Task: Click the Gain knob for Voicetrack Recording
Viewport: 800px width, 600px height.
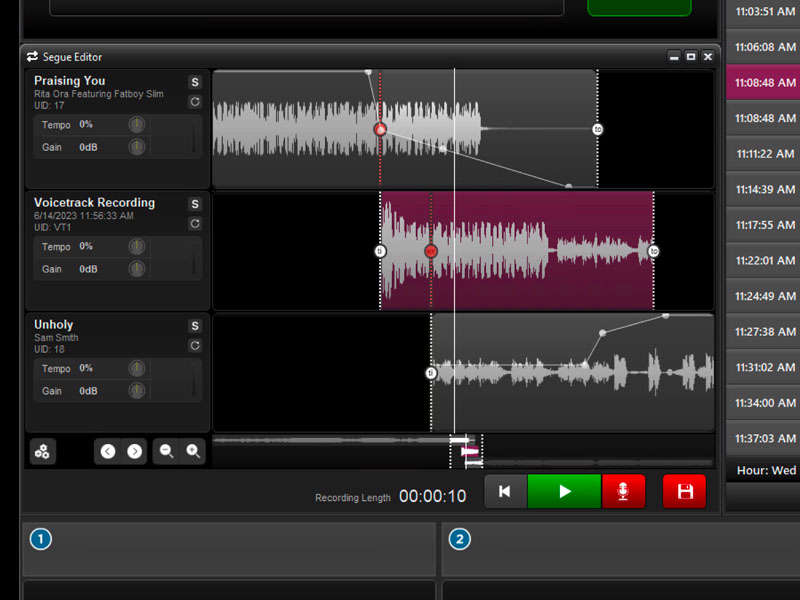Action: click(137, 269)
